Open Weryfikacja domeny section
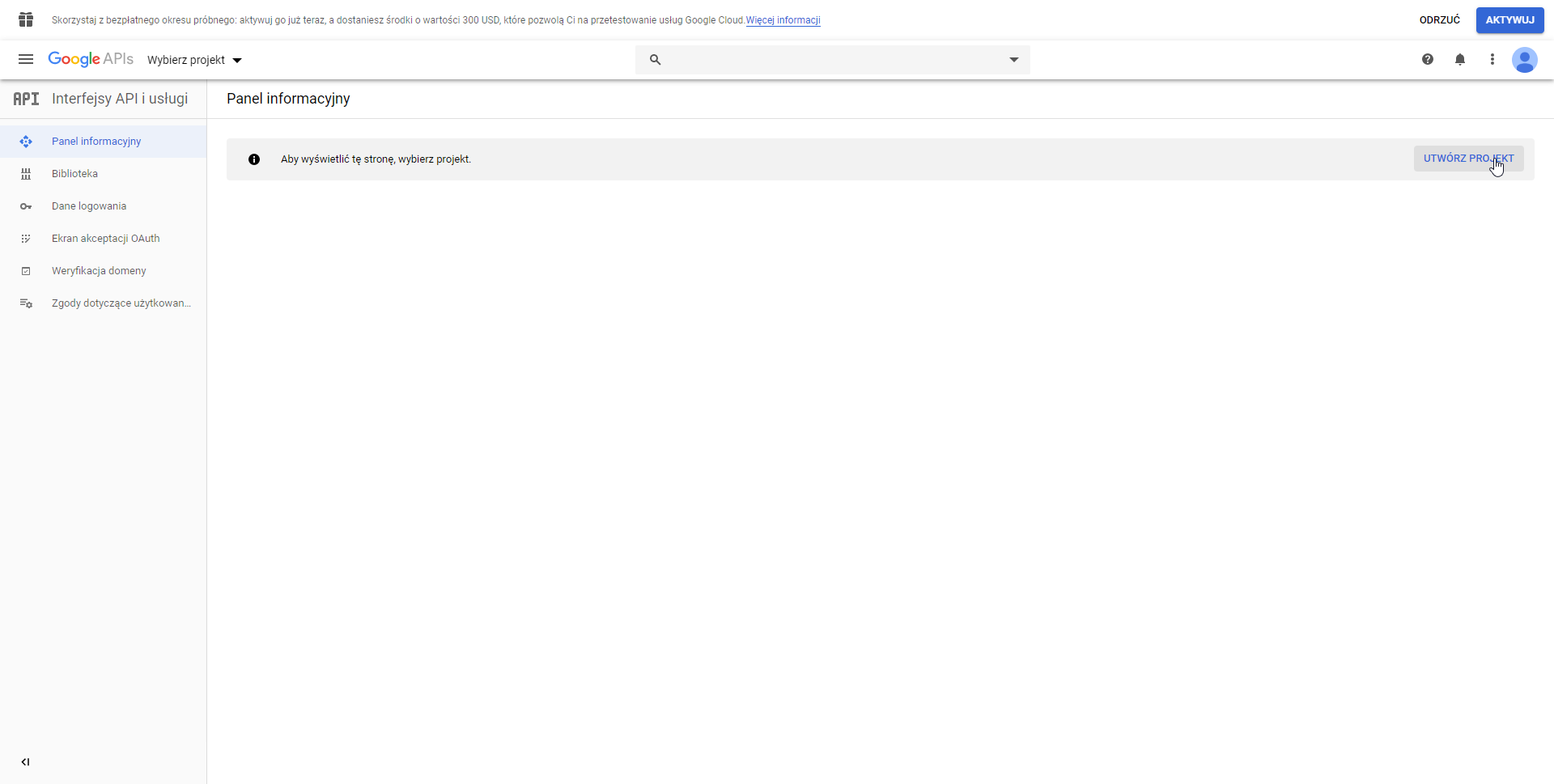The height and width of the screenshot is (784, 1554). click(x=99, y=271)
